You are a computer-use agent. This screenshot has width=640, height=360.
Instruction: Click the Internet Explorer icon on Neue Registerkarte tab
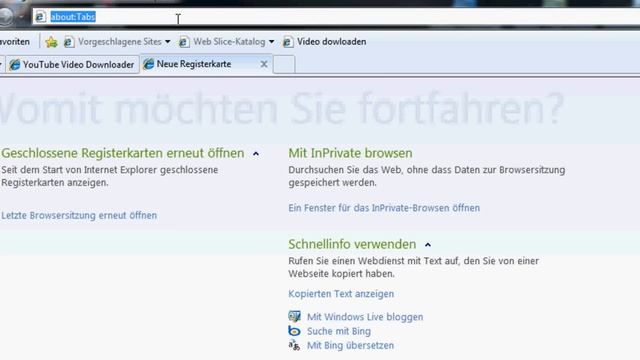(149, 64)
